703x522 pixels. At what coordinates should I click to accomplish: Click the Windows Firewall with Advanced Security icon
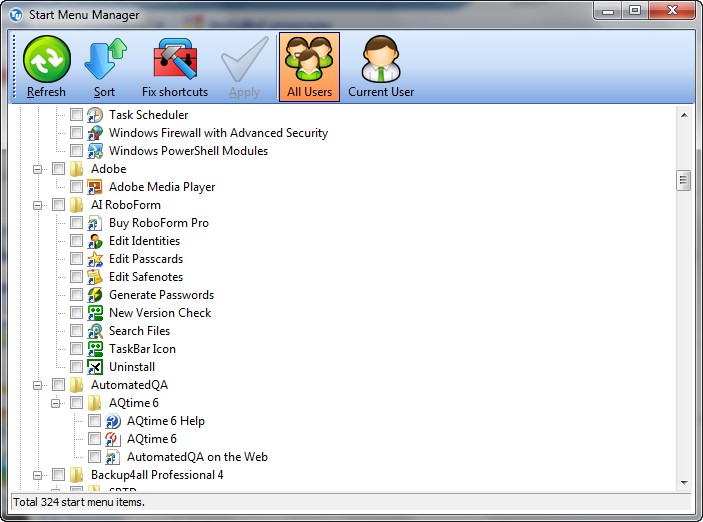click(x=95, y=133)
